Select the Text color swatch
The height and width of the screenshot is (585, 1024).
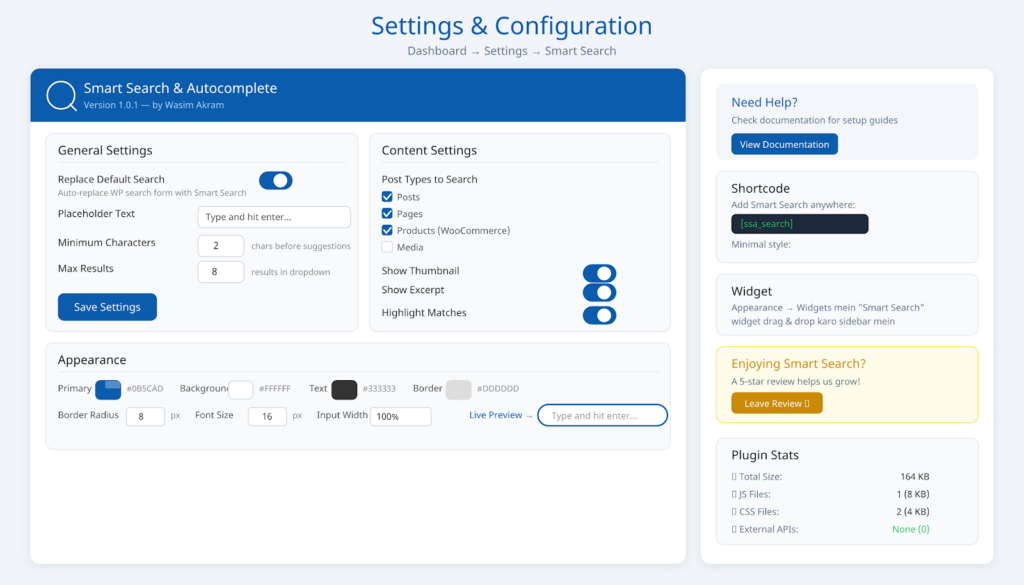click(344, 389)
